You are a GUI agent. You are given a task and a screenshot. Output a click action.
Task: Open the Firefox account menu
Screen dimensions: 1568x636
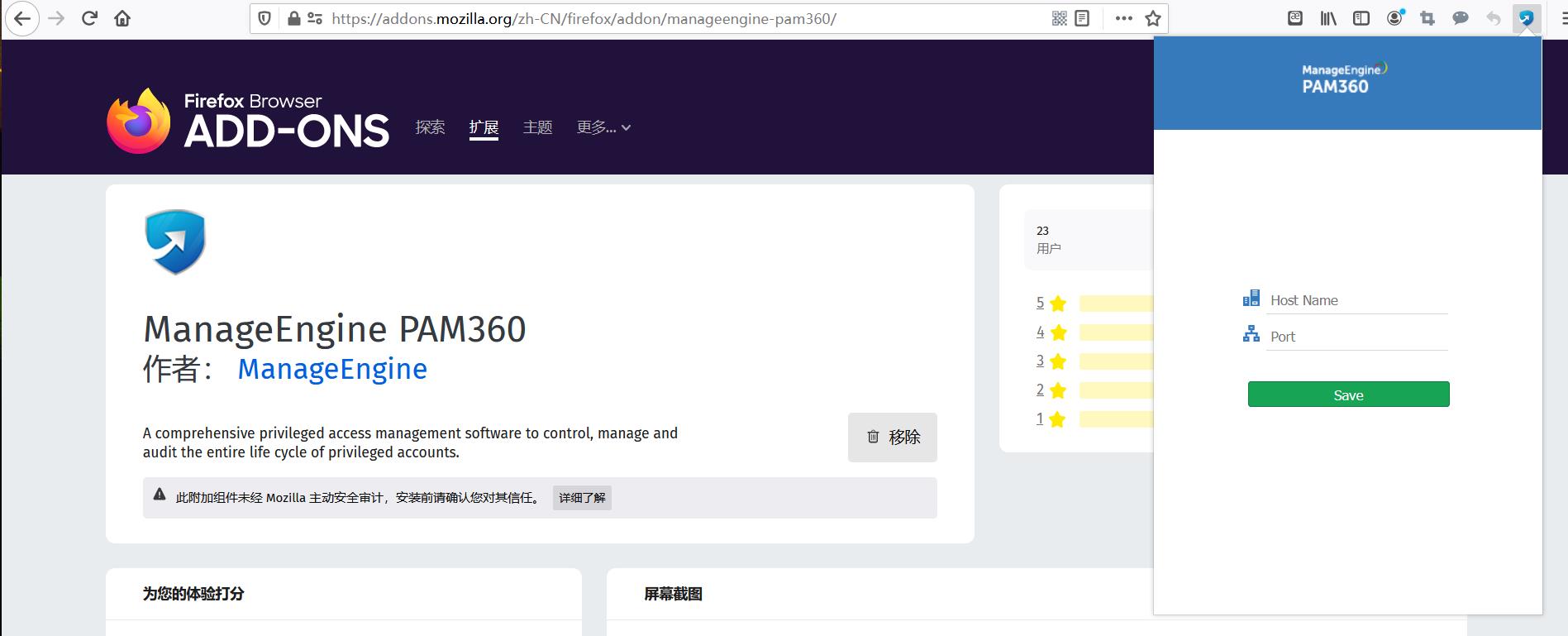pos(1394,17)
